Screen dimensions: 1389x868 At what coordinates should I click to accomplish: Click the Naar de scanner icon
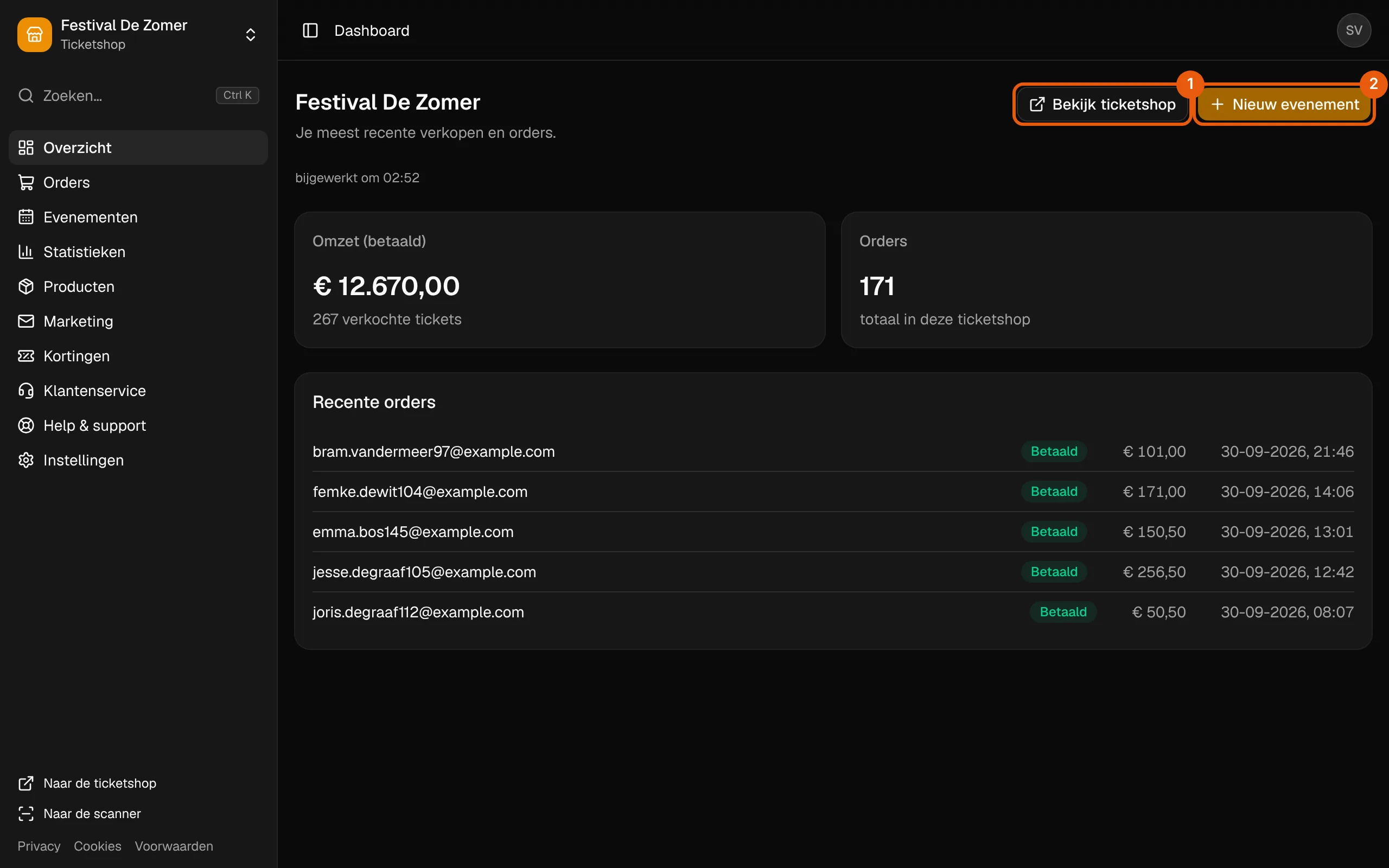click(x=26, y=813)
